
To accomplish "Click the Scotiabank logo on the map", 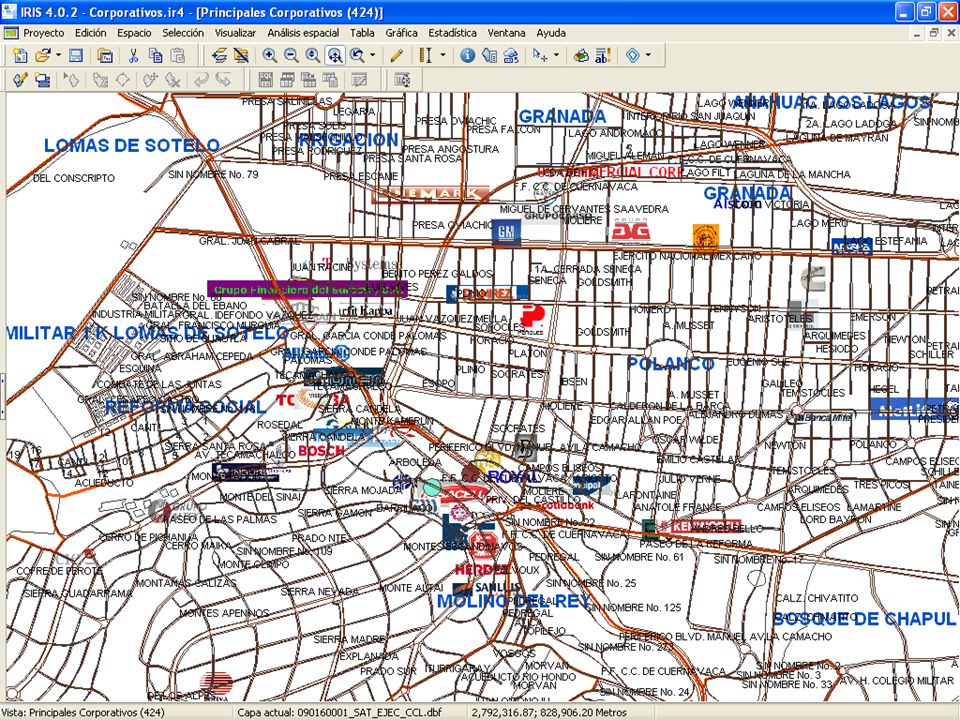I will [x=566, y=505].
